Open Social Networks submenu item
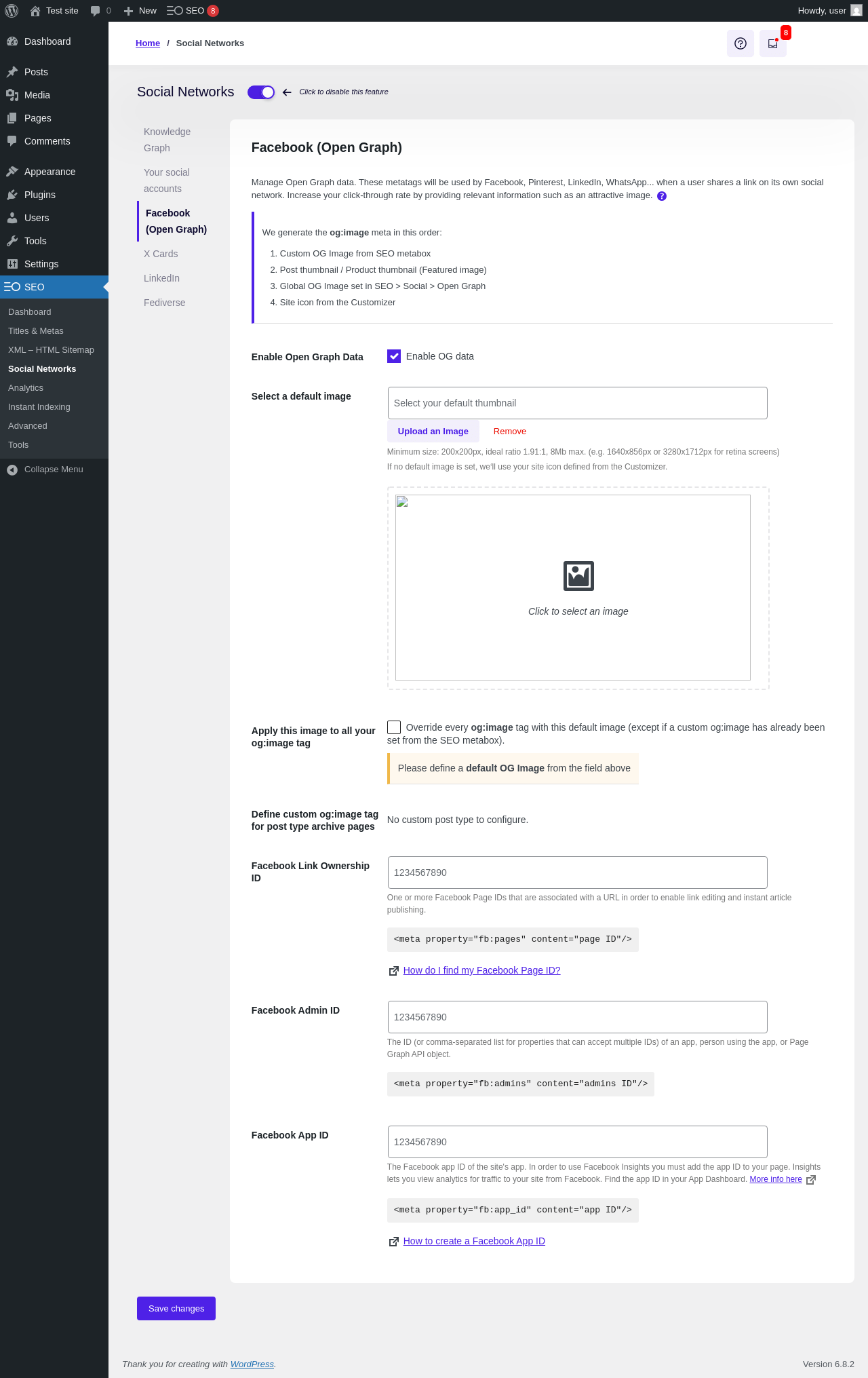The height and width of the screenshot is (1378, 868). tap(54, 369)
